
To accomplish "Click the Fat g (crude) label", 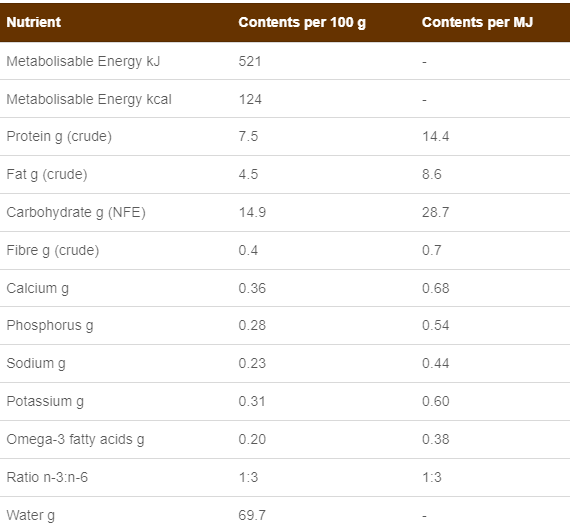I will [47, 174].
